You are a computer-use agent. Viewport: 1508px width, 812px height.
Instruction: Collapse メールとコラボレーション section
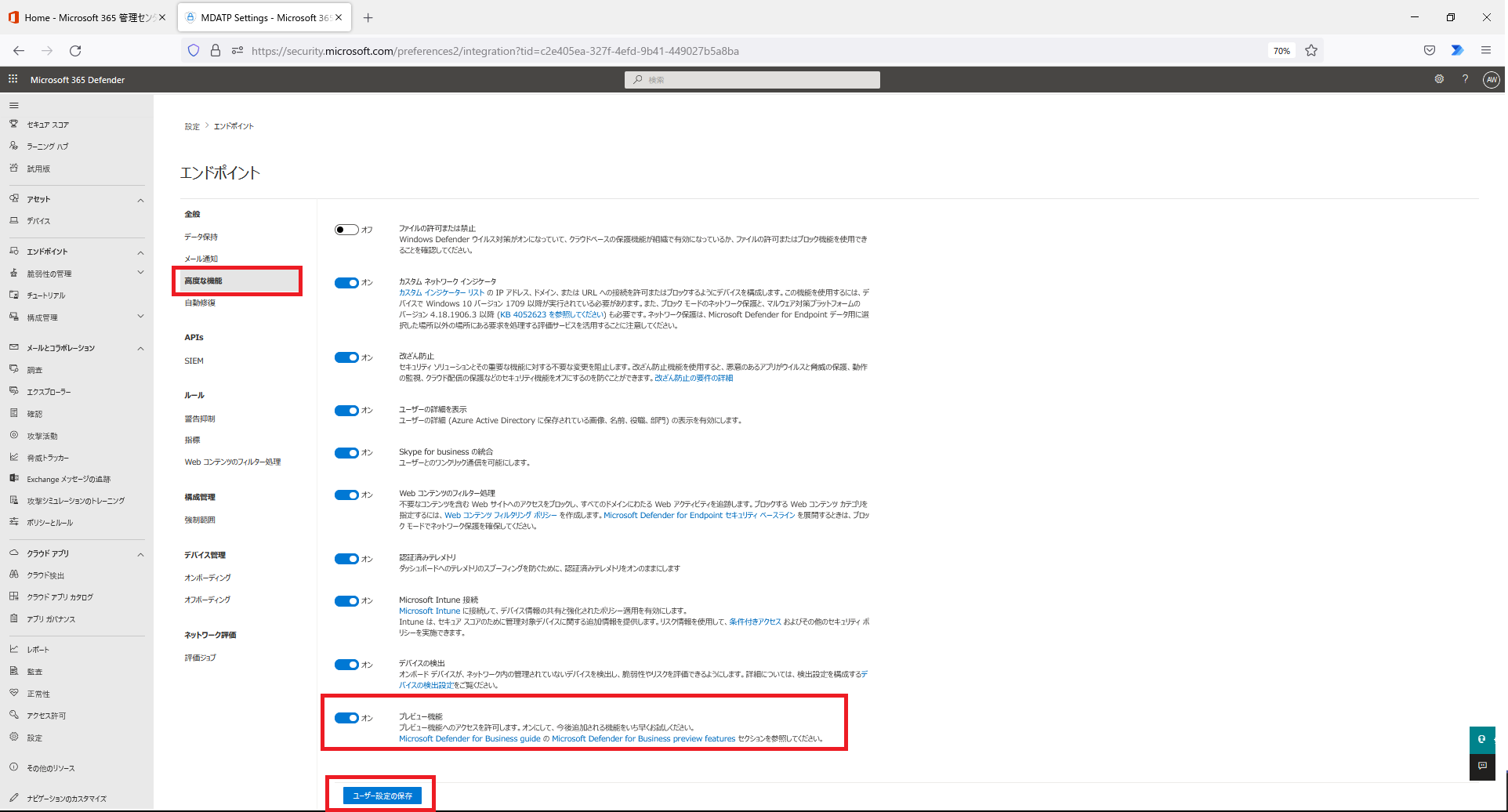[140, 349]
